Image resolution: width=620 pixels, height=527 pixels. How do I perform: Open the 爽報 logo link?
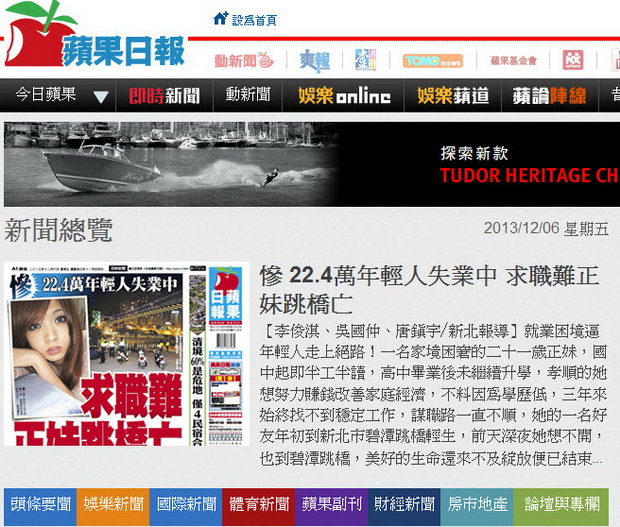pyautogui.click(x=314, y=61)
